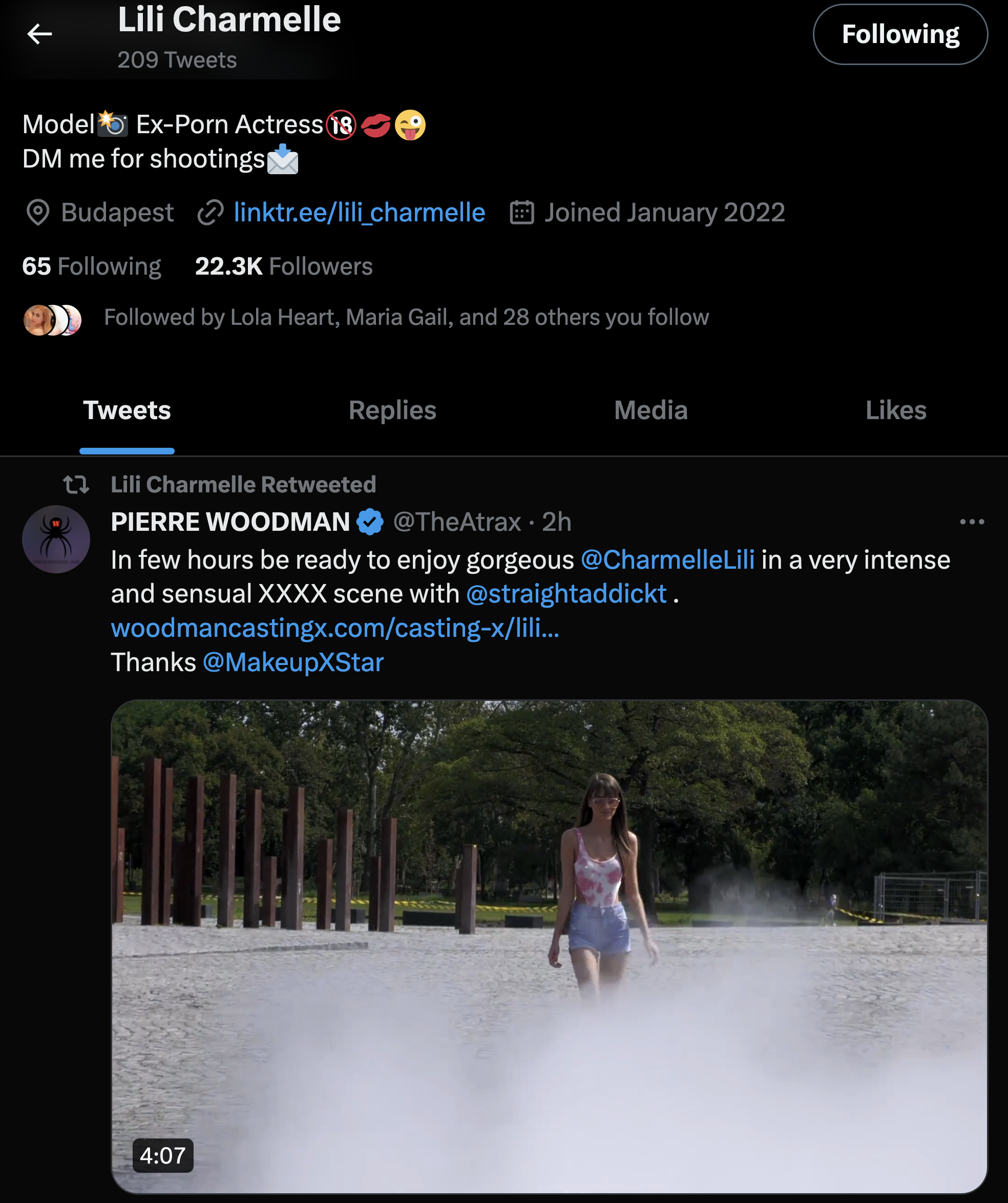Image resolution: width=1008 pixels, height=1203 pixels.
Task: Open Pierre Woodman's spider profile avatar
Action: (56, 539)
